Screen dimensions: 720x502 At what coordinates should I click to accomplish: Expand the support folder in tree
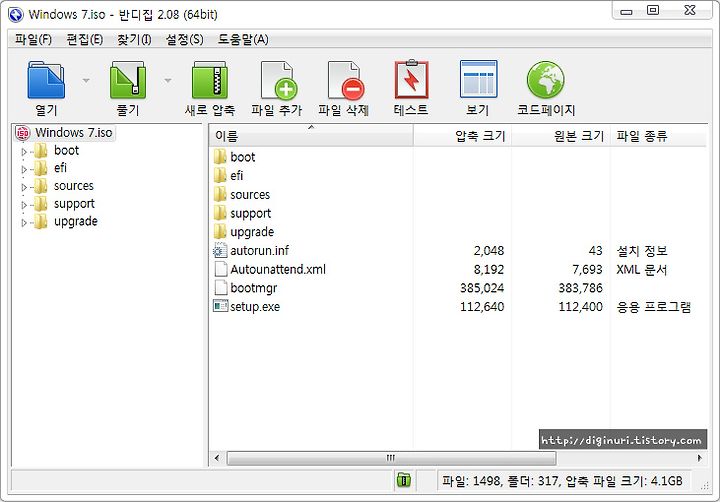click(24, 205)
